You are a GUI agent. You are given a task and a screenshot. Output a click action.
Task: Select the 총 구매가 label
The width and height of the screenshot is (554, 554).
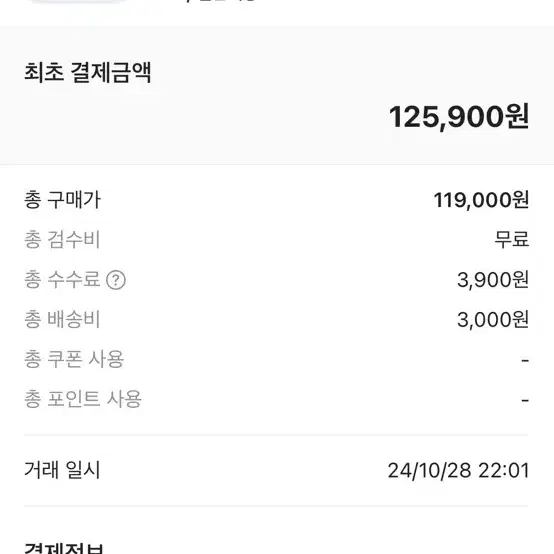point(63,200)
